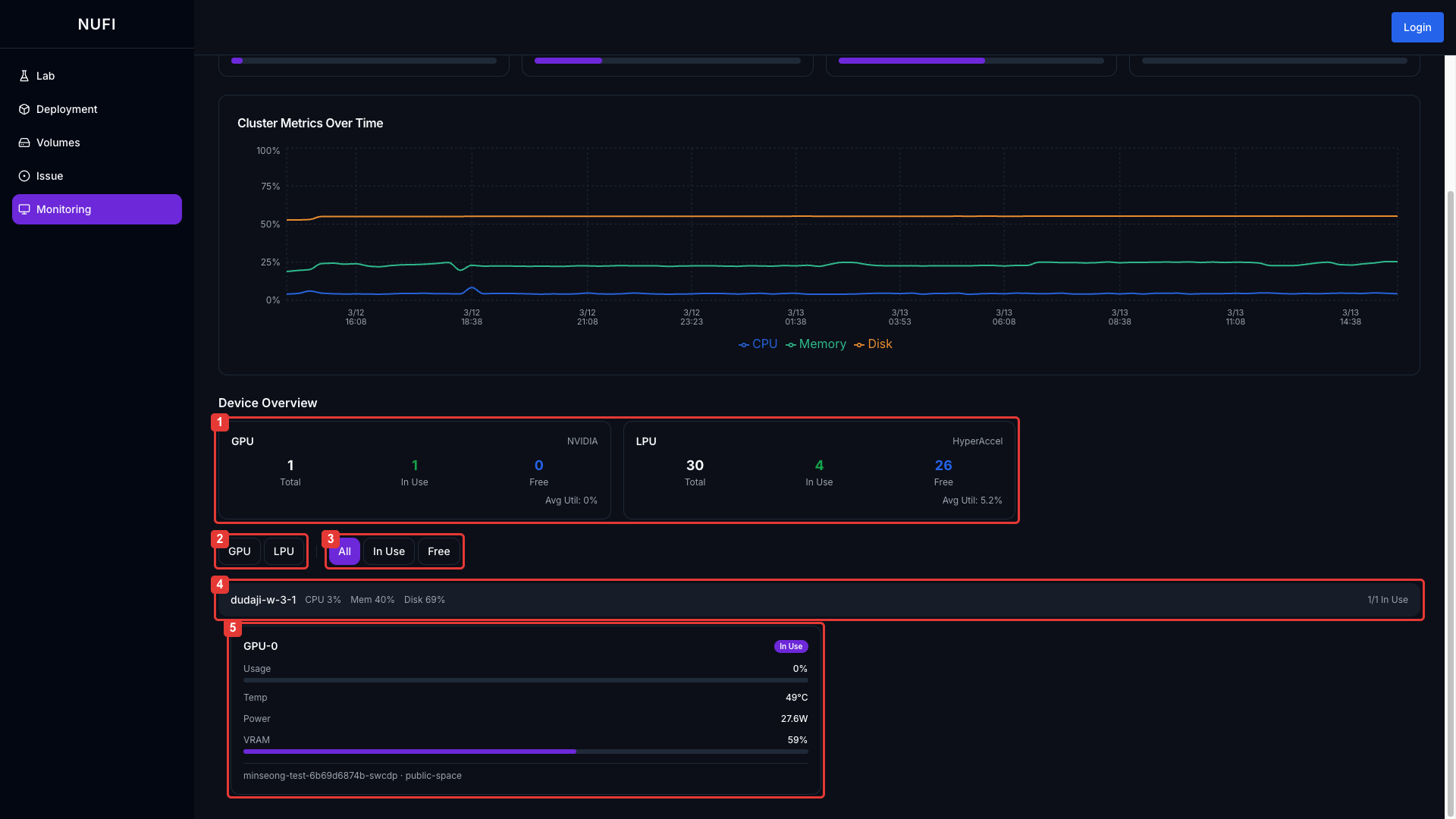This screenshot has height=819, width=1456.
Task: Select the All status filter
Action: 344,551
